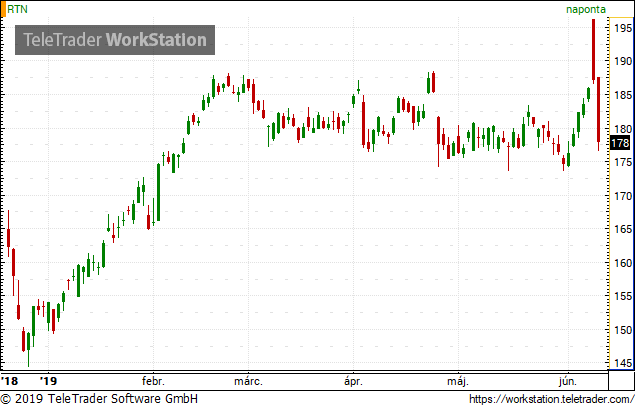
Task: Click the 155 price level label
Action: tap(623, 296)
